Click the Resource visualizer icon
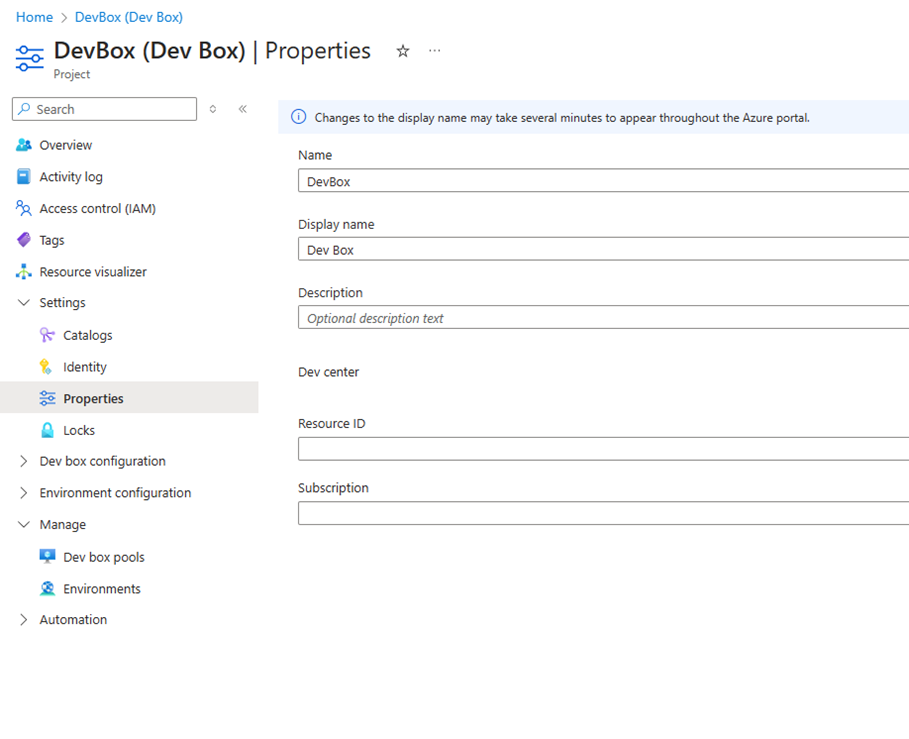909x739 pixels. pos(24,271)
